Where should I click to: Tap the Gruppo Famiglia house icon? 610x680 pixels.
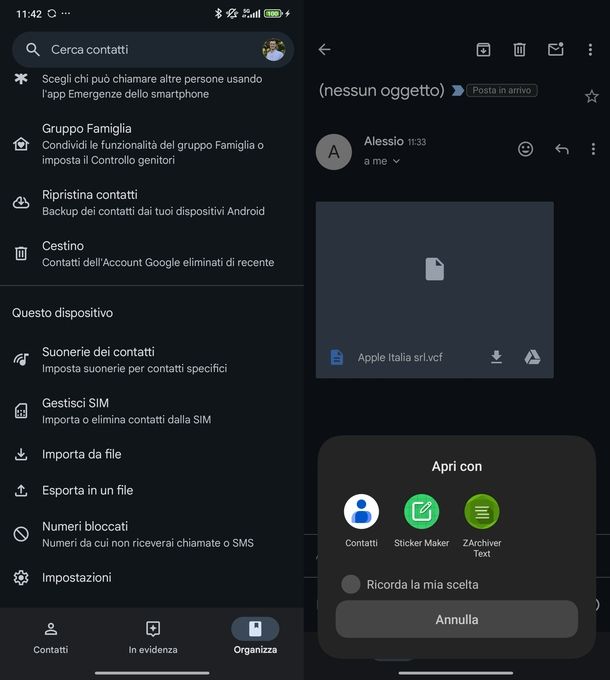(x=21, y=144)
